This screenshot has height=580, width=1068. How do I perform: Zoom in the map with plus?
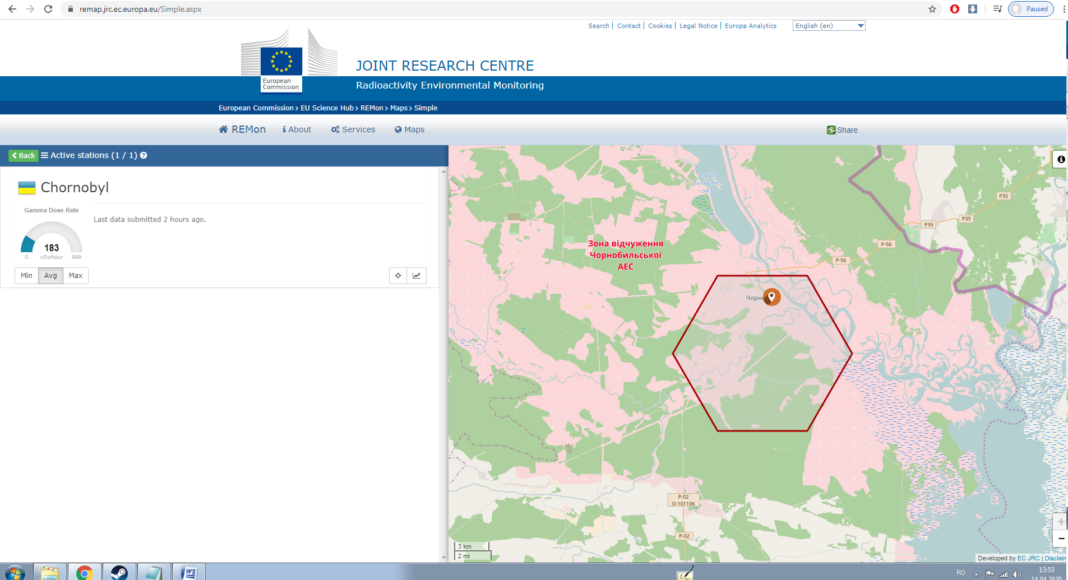[1061, 521]
